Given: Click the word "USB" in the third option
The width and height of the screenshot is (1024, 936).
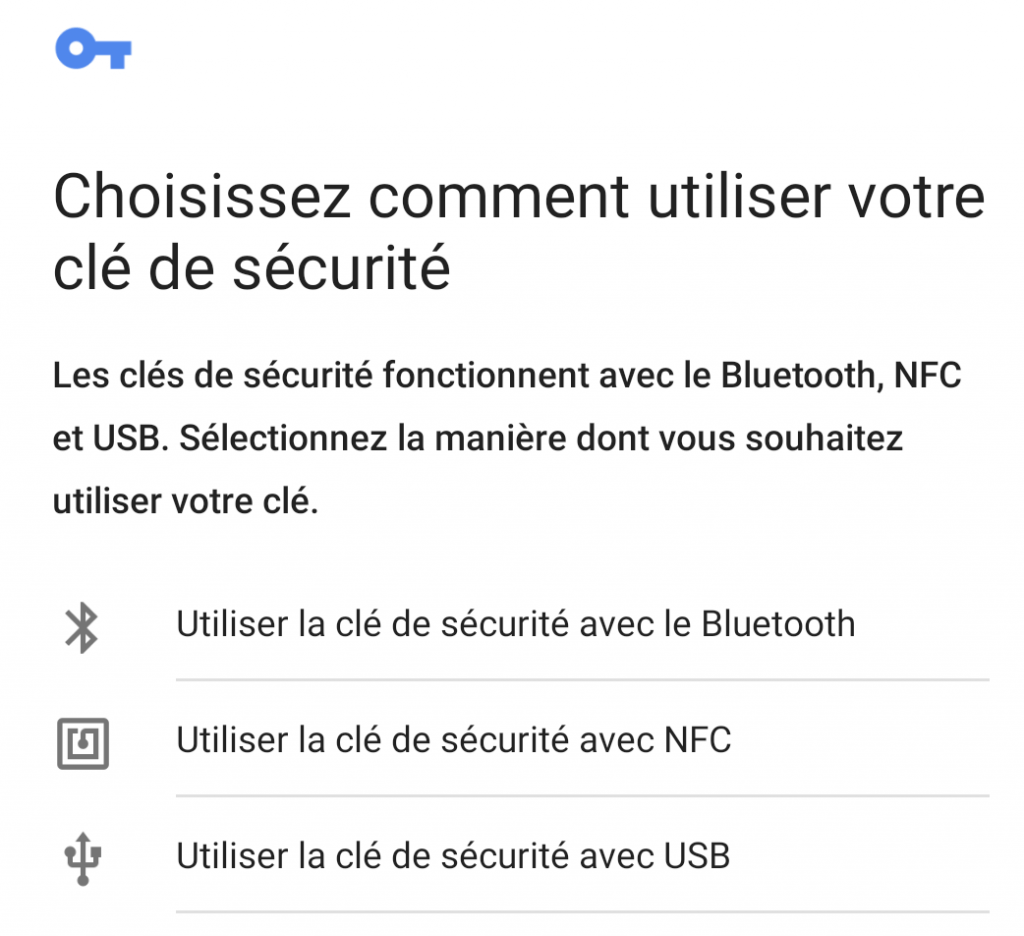Looking at the screenshot, I should click(x=696, y=856).
